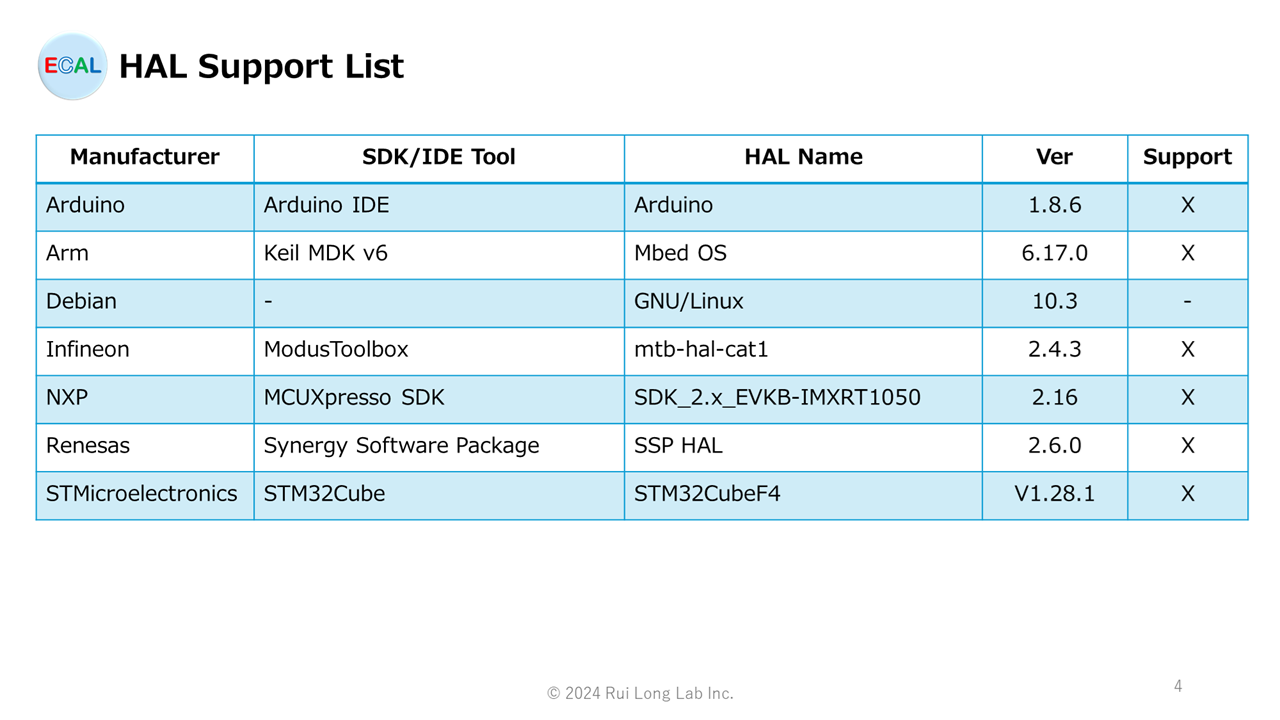Select the 'Mbed OS' cell
The width and height of the screenshot is (1280, 720).
coord(803,254)
